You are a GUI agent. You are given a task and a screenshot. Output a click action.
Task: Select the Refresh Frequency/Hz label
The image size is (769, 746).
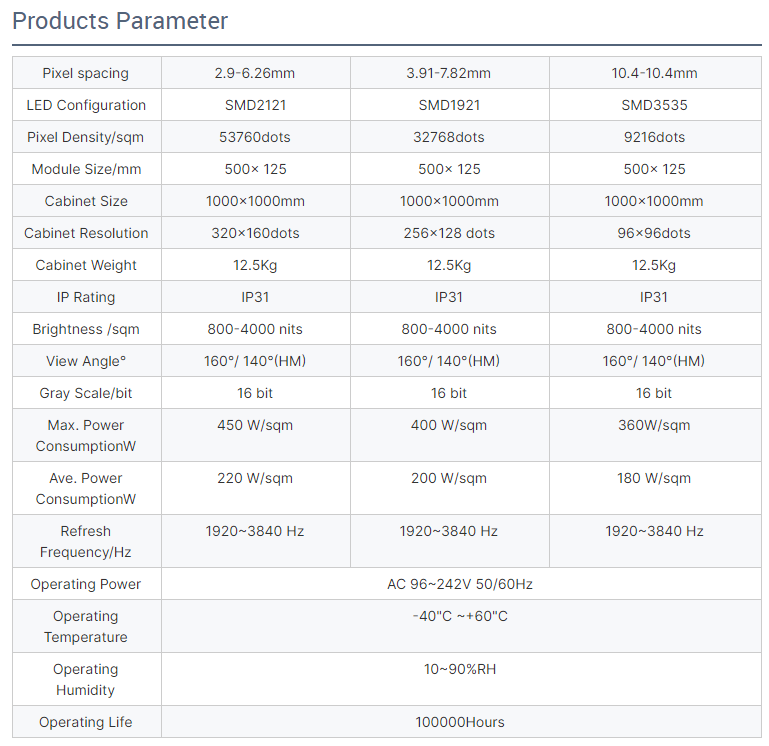tap(86, 541)
